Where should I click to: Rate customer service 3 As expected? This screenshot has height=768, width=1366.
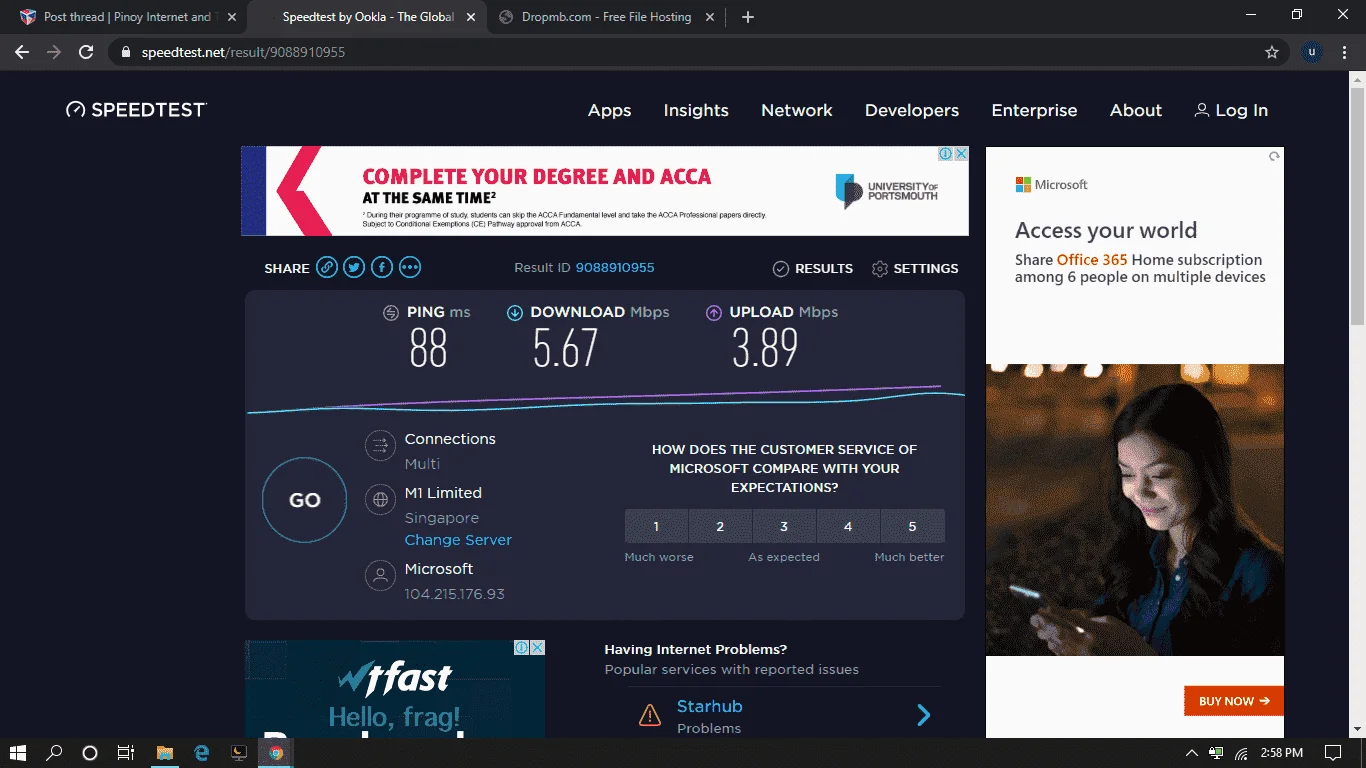tap(784, 526)
